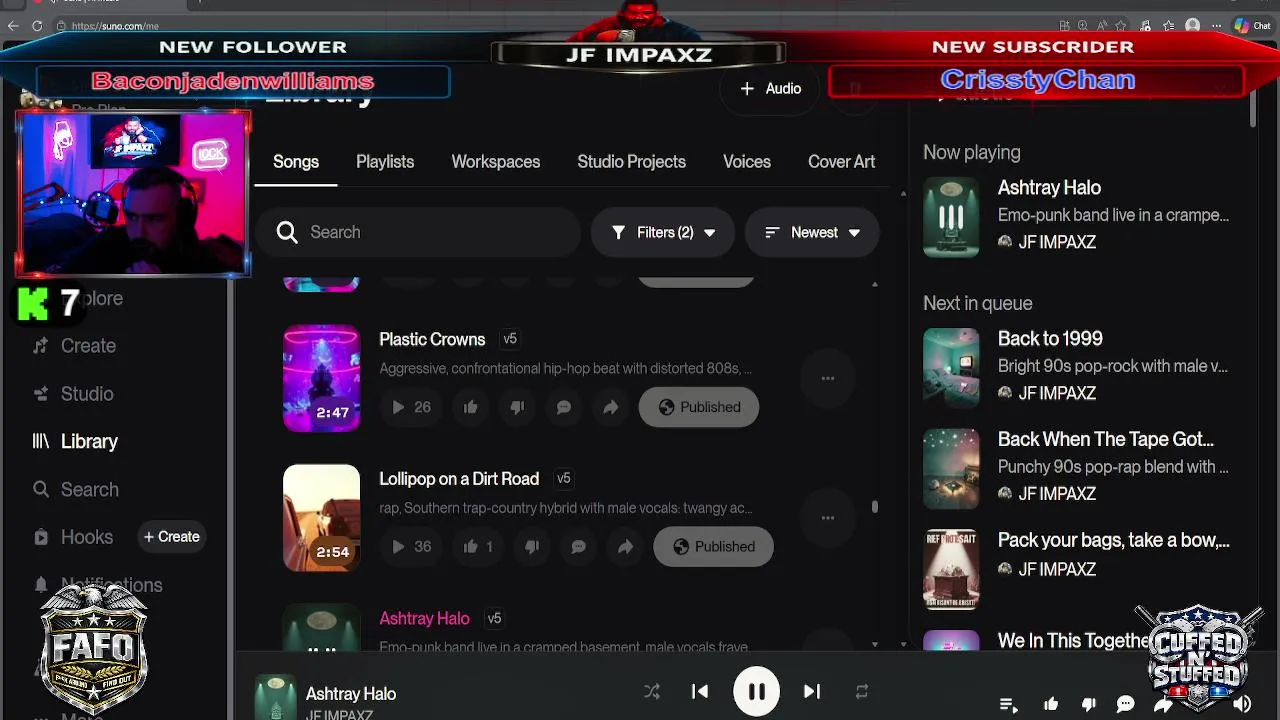This screenshot has width=1280, height=720.
Task: Open the Filters (2) dropdown
Action: pyautogui.click(x=663, y=233)
